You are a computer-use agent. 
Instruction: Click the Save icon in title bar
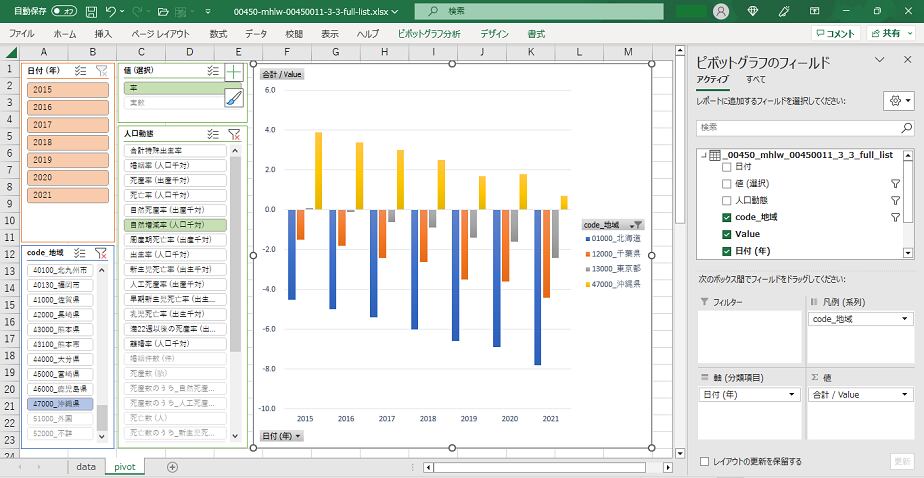coord(91,11)
